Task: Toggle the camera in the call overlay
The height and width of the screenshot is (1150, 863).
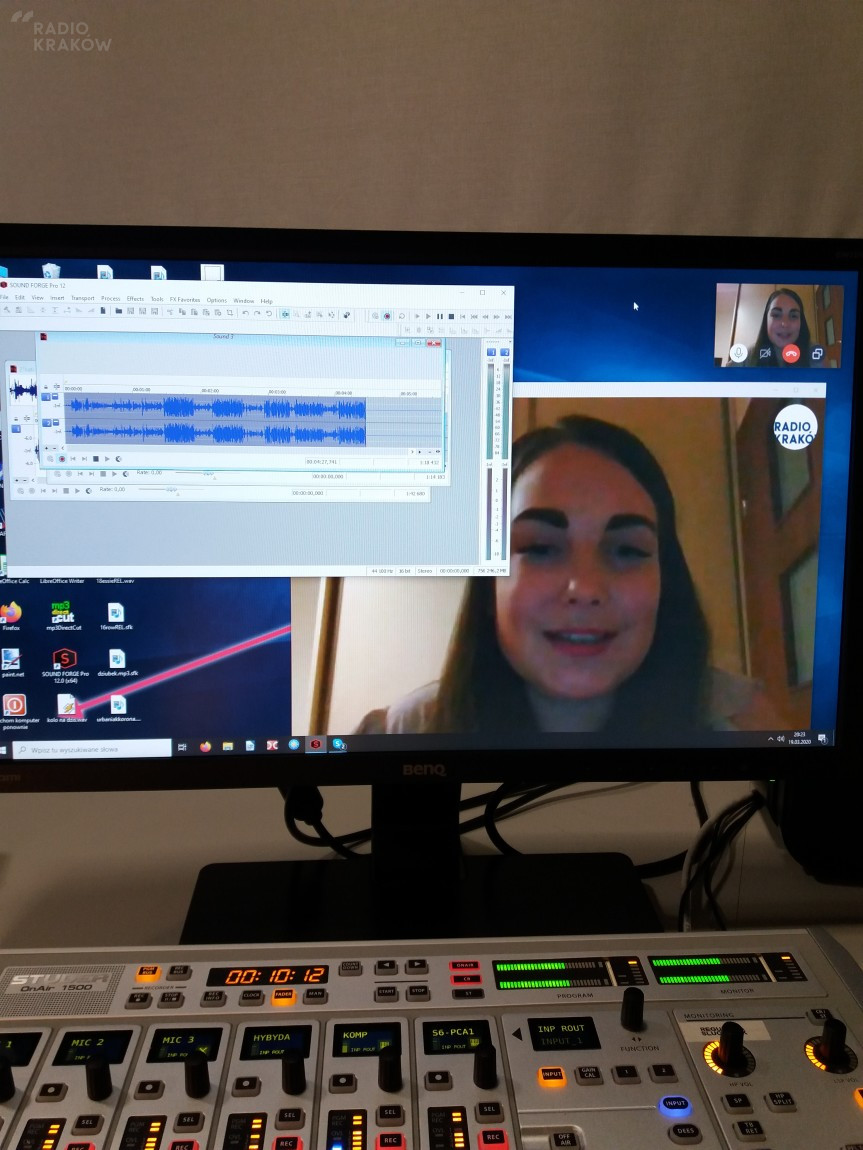Action: click(765, 353)
